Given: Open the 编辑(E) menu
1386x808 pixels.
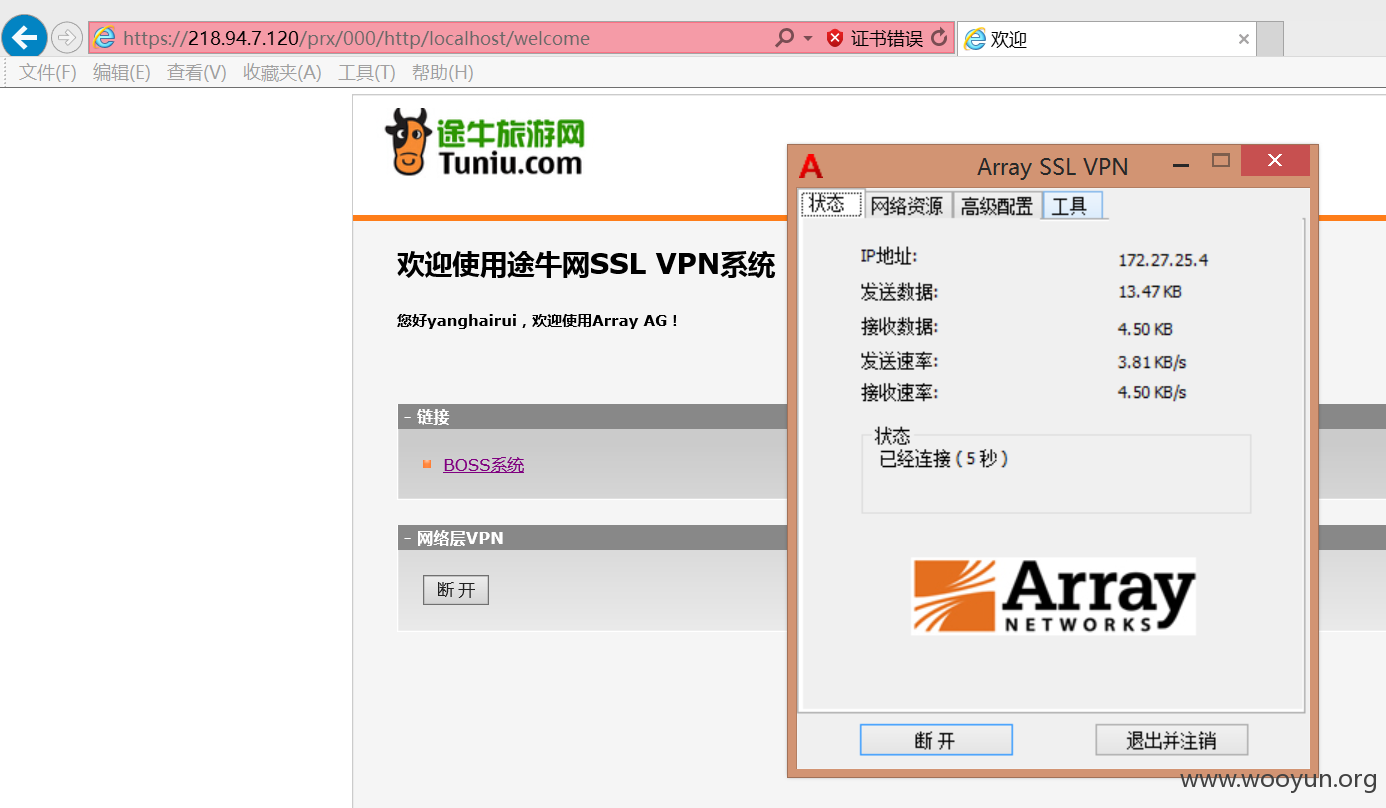Looking at the screenshot, I should coord(121,72).
